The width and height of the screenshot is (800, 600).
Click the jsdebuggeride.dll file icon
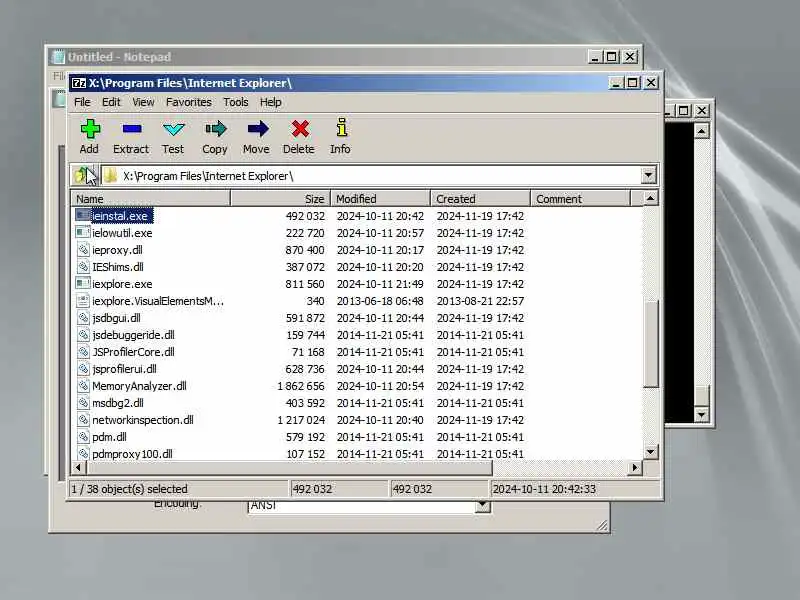click(x=83, y=335)
